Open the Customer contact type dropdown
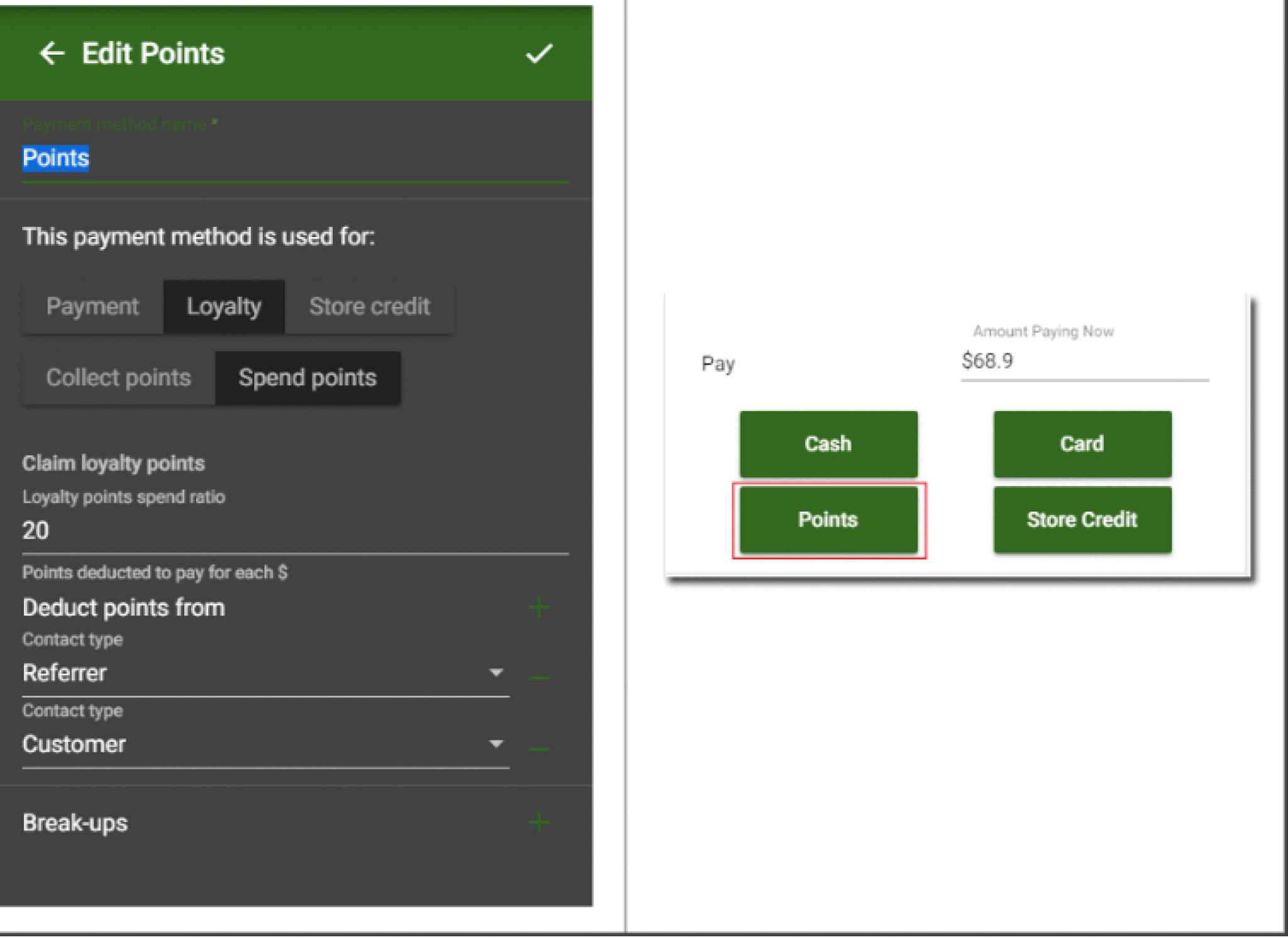Screen dimensions: 1288x938 (x=496, y=744)
